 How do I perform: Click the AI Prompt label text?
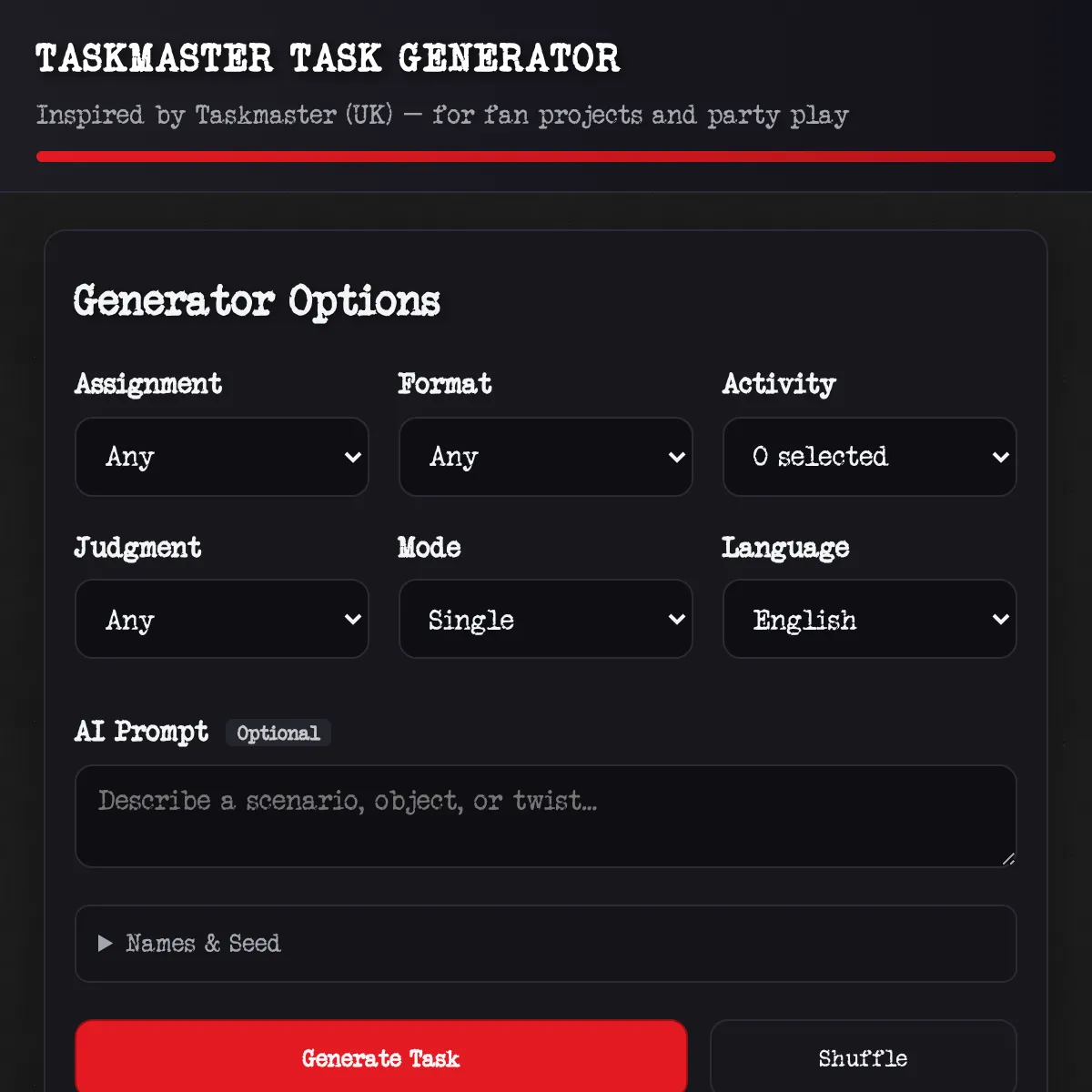(x=142, y=732)
